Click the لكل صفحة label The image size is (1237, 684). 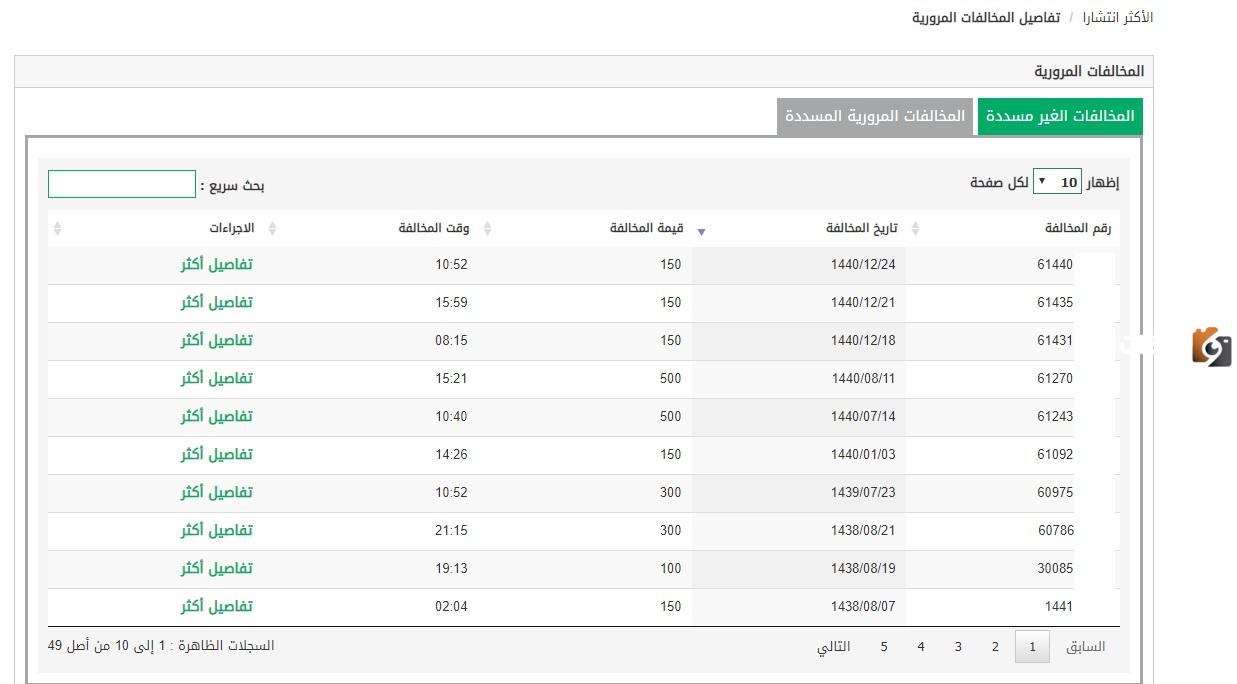[999, 183]
